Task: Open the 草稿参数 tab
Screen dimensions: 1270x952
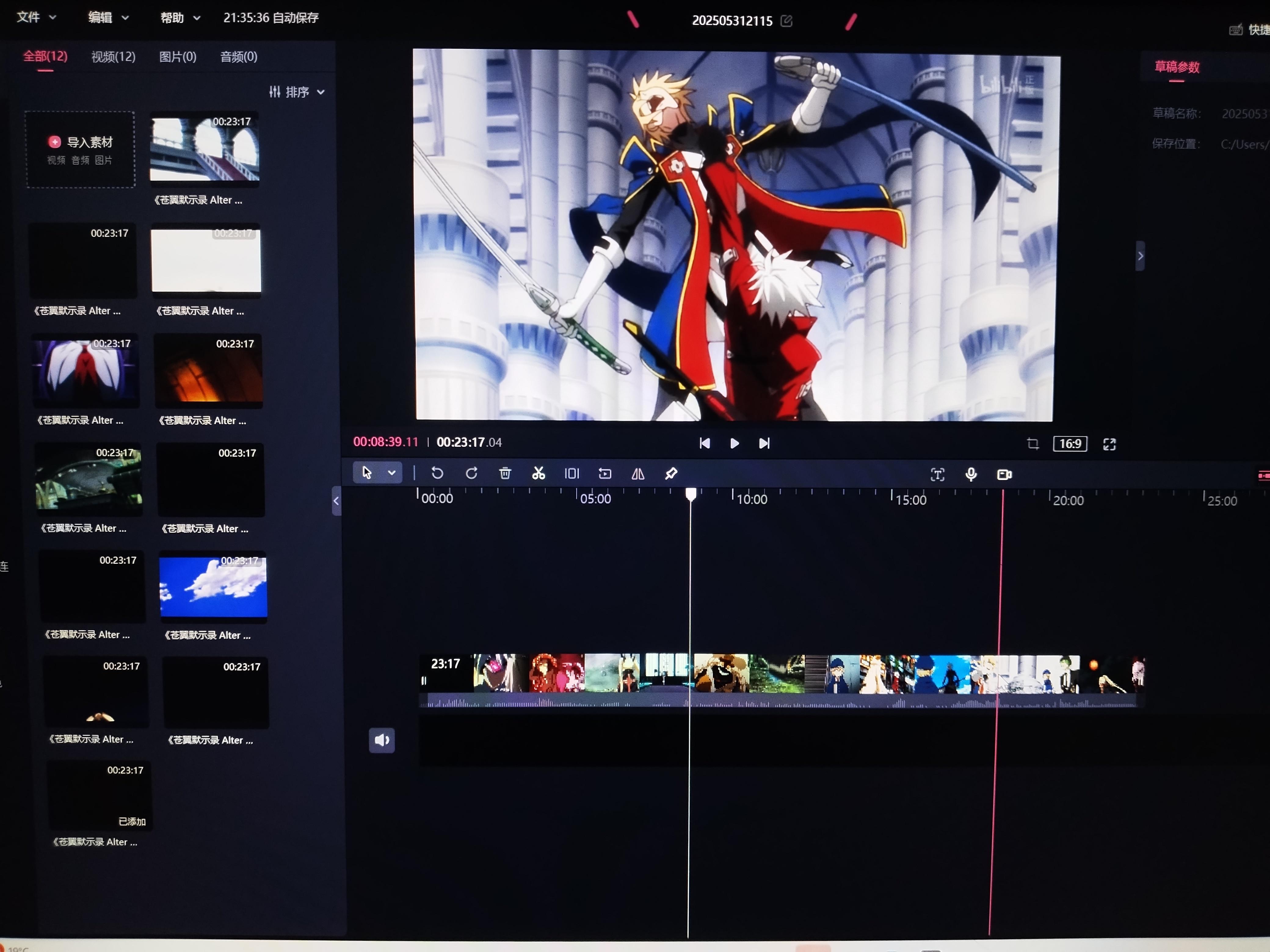Action: coord(1177,67)
